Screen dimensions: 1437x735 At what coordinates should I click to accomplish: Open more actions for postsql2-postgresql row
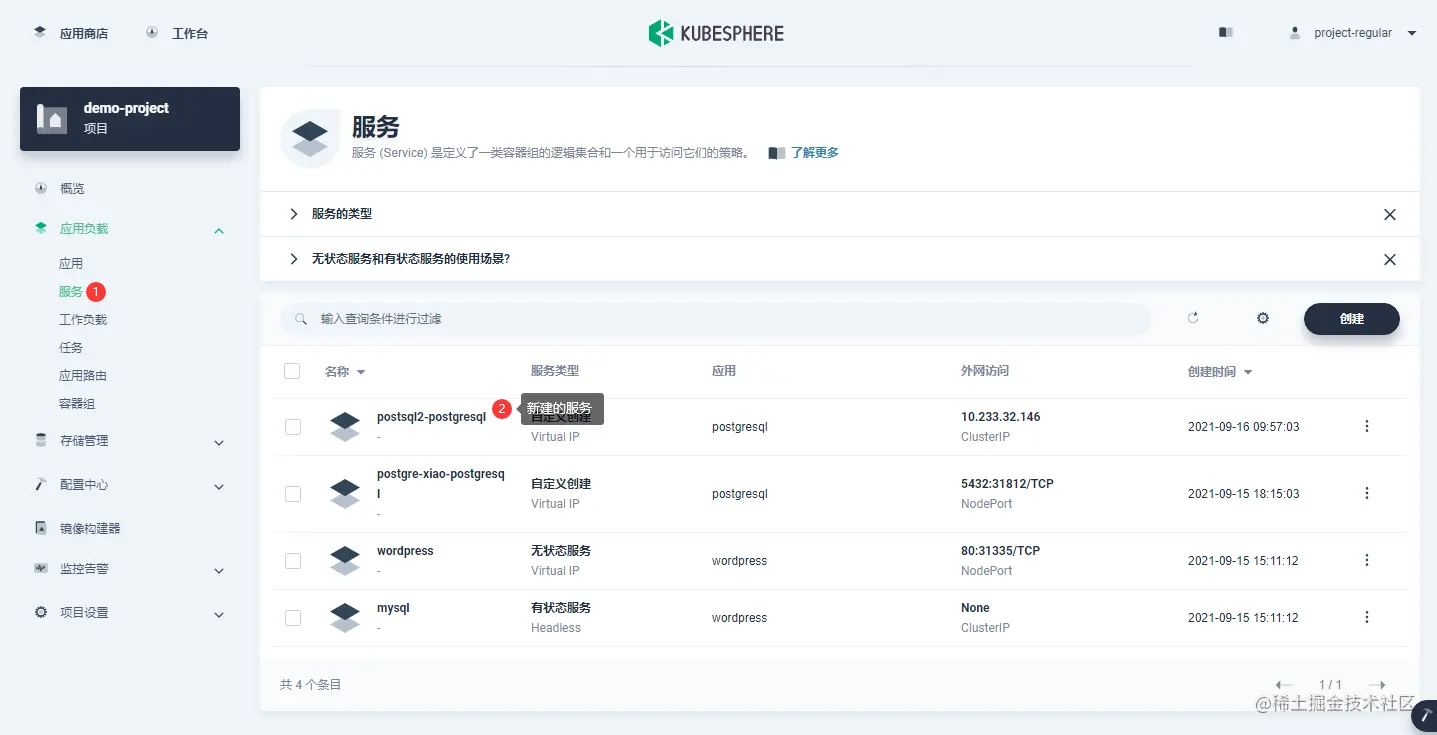pos(1367,426)
